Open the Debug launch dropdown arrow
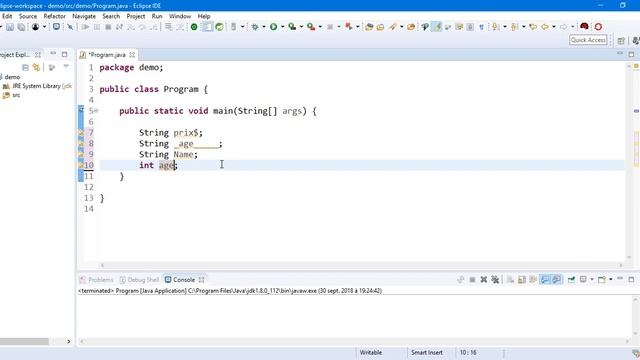640x360 pixels. [264, 27]
